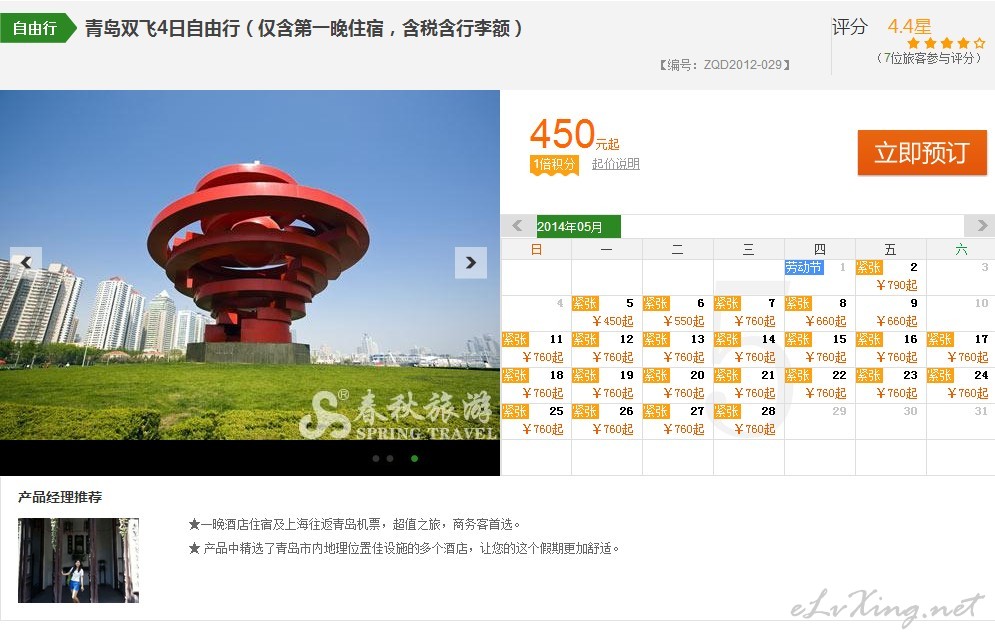
Task: Click the 产品经理推荐 section heading
Action: [60, 497]
